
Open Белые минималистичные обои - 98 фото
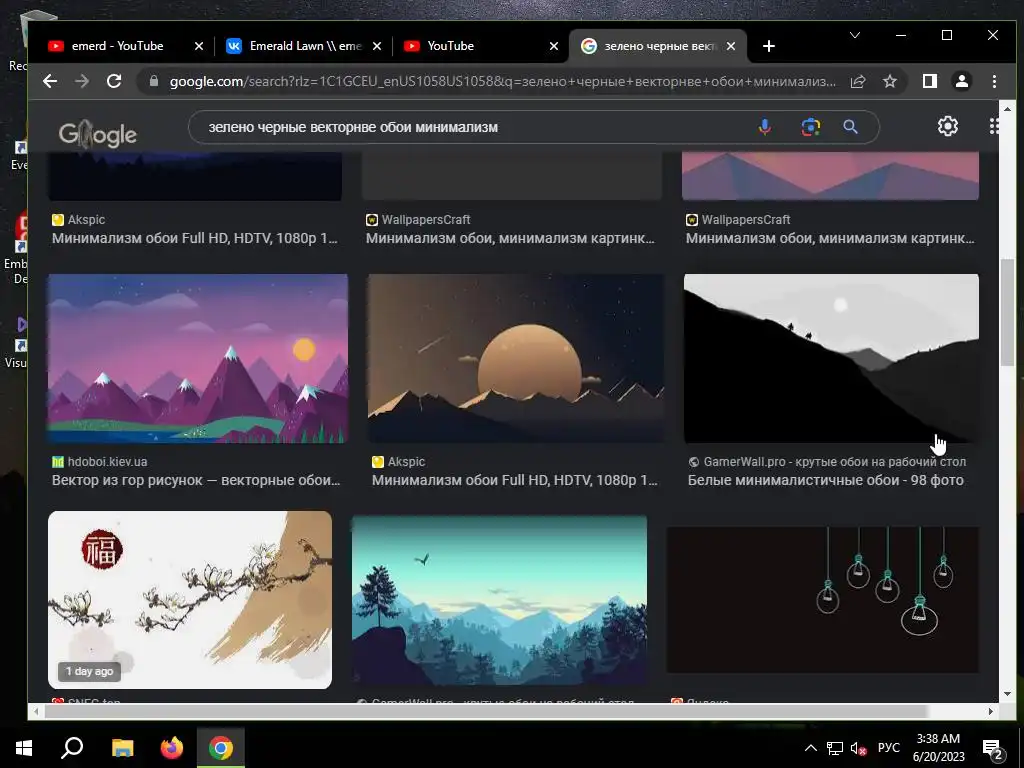pyautogui.click(x=825, y=480)
